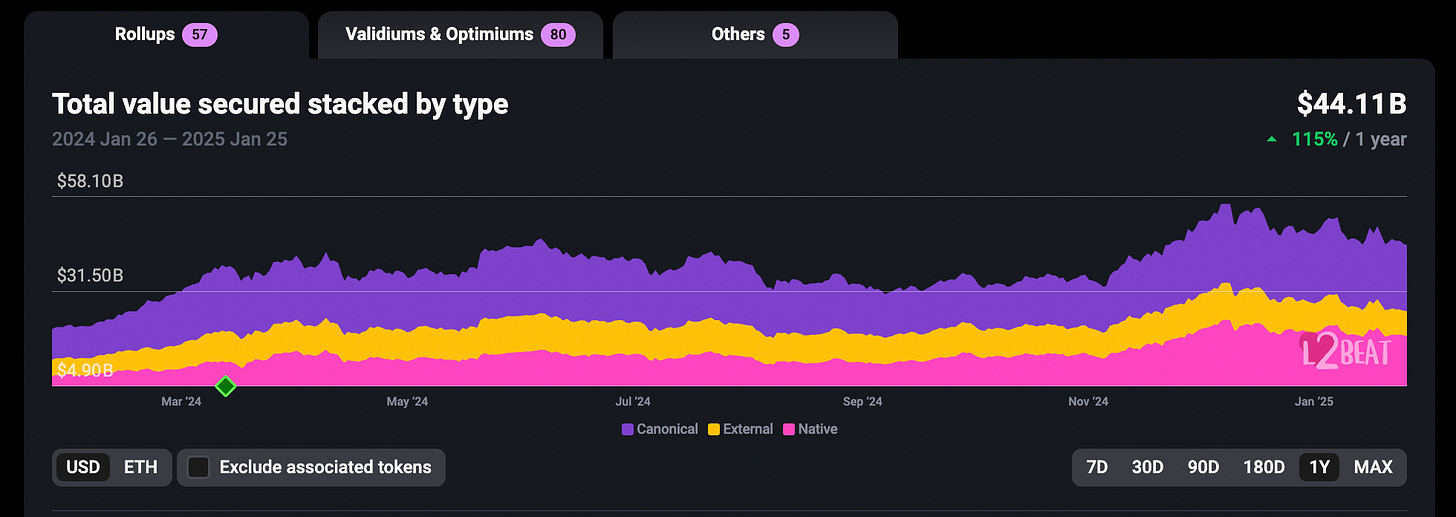
Task: Click the pink Native legend swatch
Action: (x=789, y=429)
